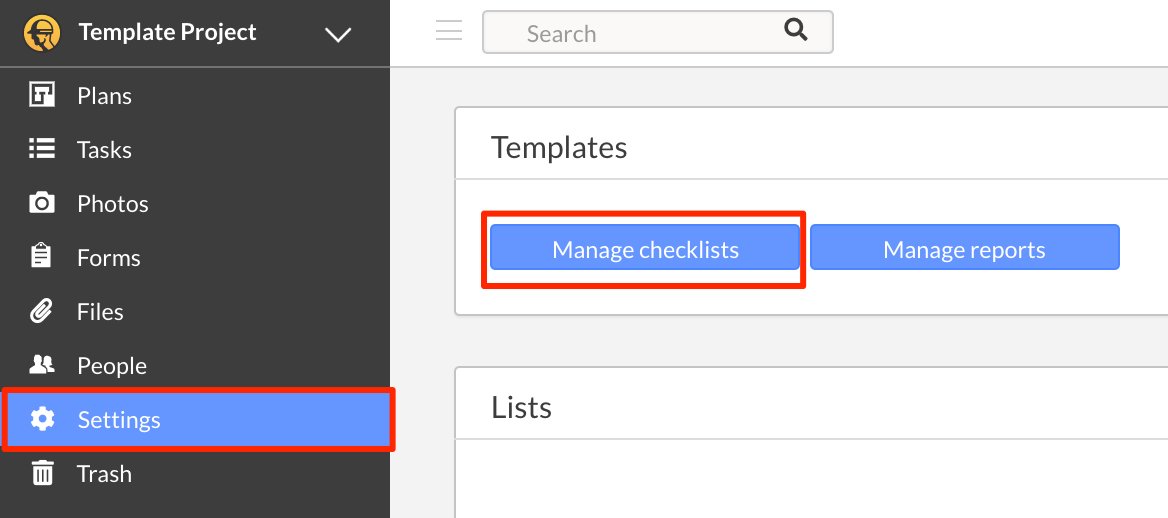Image resolution: width=1168 pixels, height=518 pixels.
Task: Click the Settings gear icon
Action: click(x=42, y=420)
